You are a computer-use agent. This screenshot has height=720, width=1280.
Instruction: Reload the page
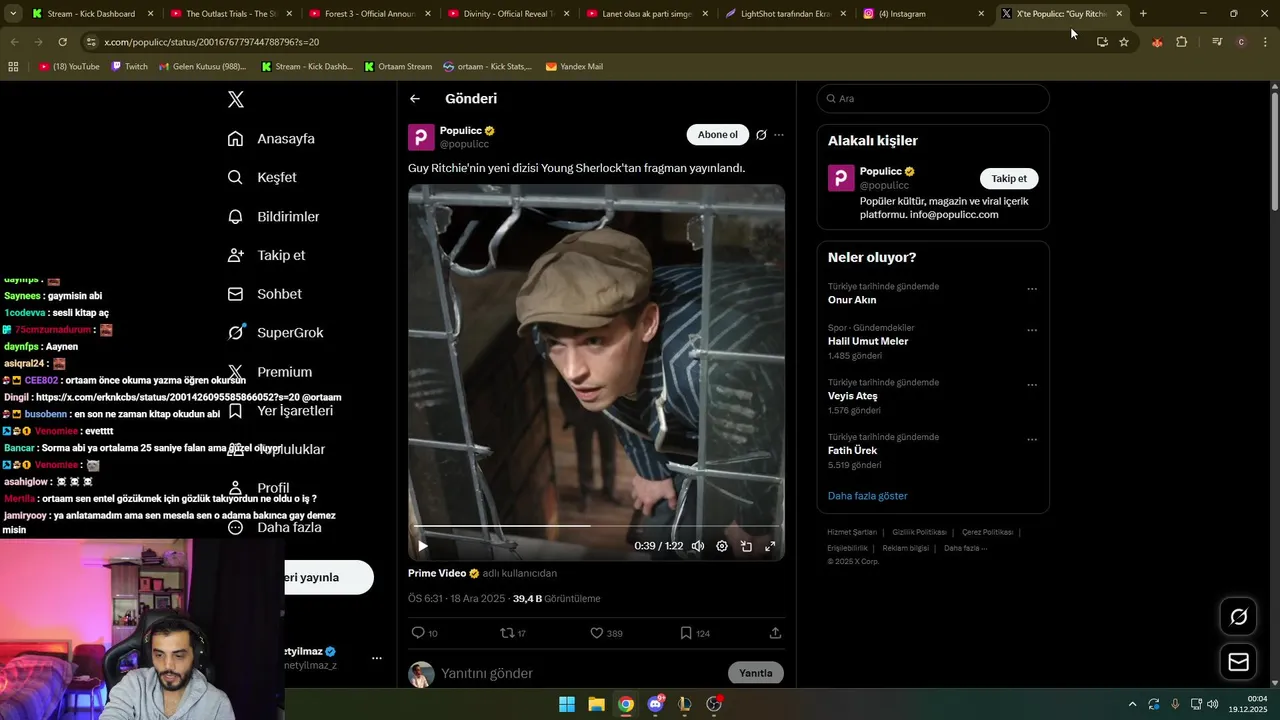pyautogui.click(x=62, y=42)
